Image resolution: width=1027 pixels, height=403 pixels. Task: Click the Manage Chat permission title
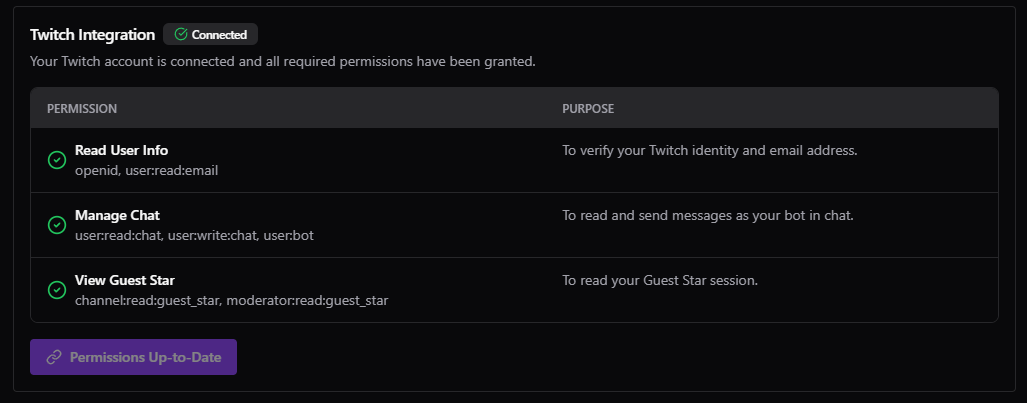coord(117,215)
